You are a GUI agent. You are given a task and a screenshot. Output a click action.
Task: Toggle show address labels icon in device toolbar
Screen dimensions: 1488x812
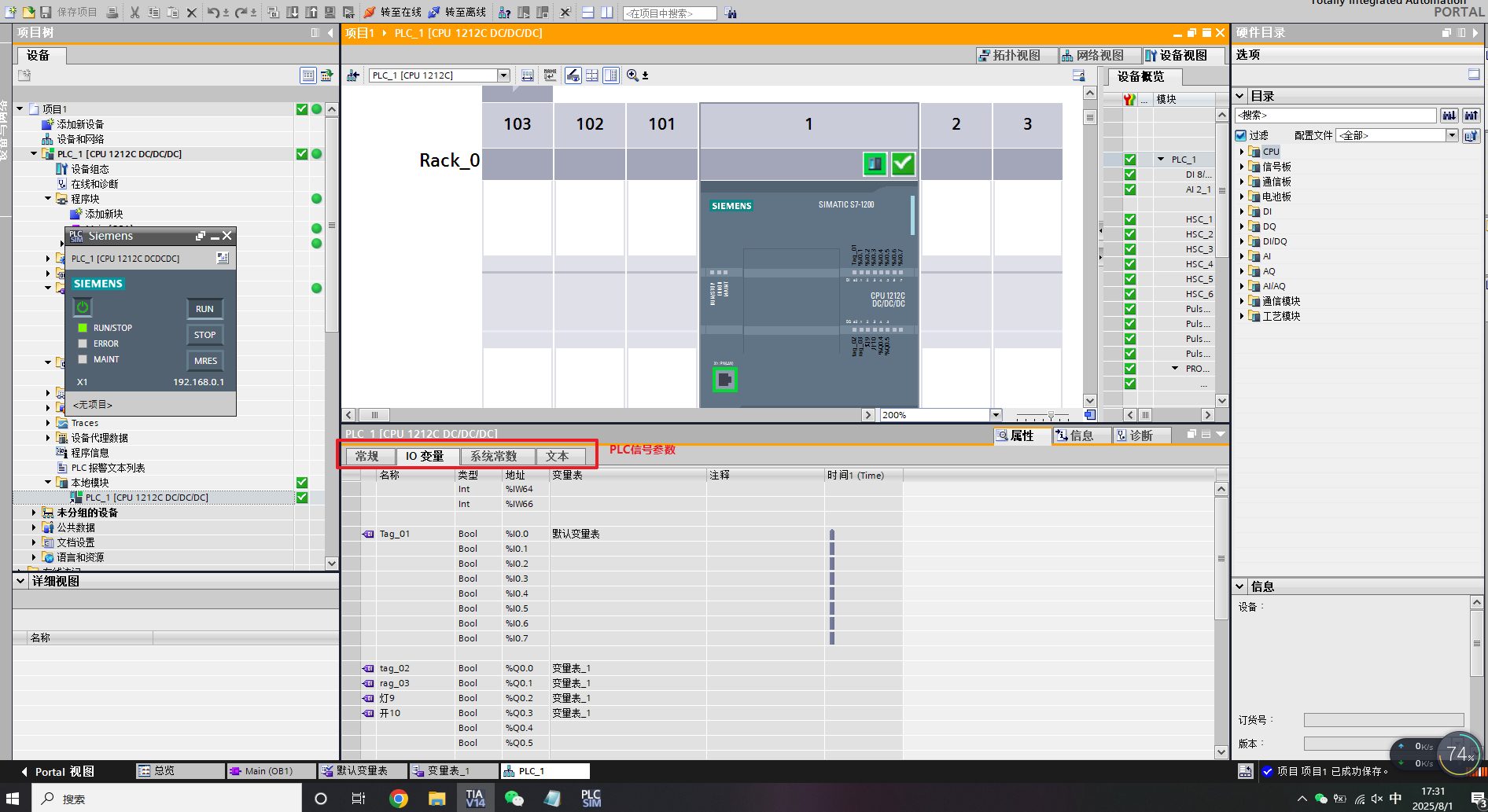(573, 75)
